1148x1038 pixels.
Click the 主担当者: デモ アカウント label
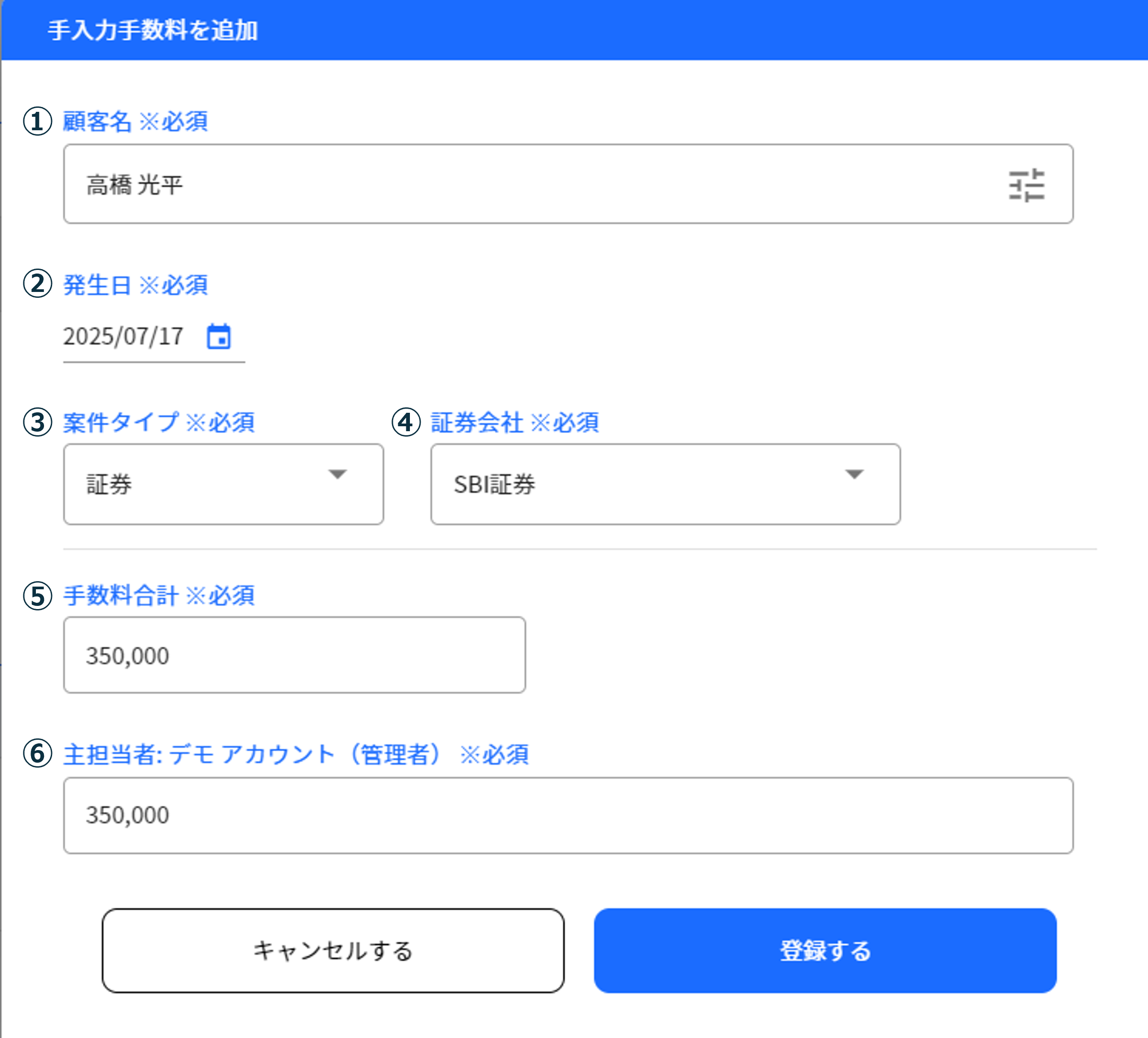(296, 754)
